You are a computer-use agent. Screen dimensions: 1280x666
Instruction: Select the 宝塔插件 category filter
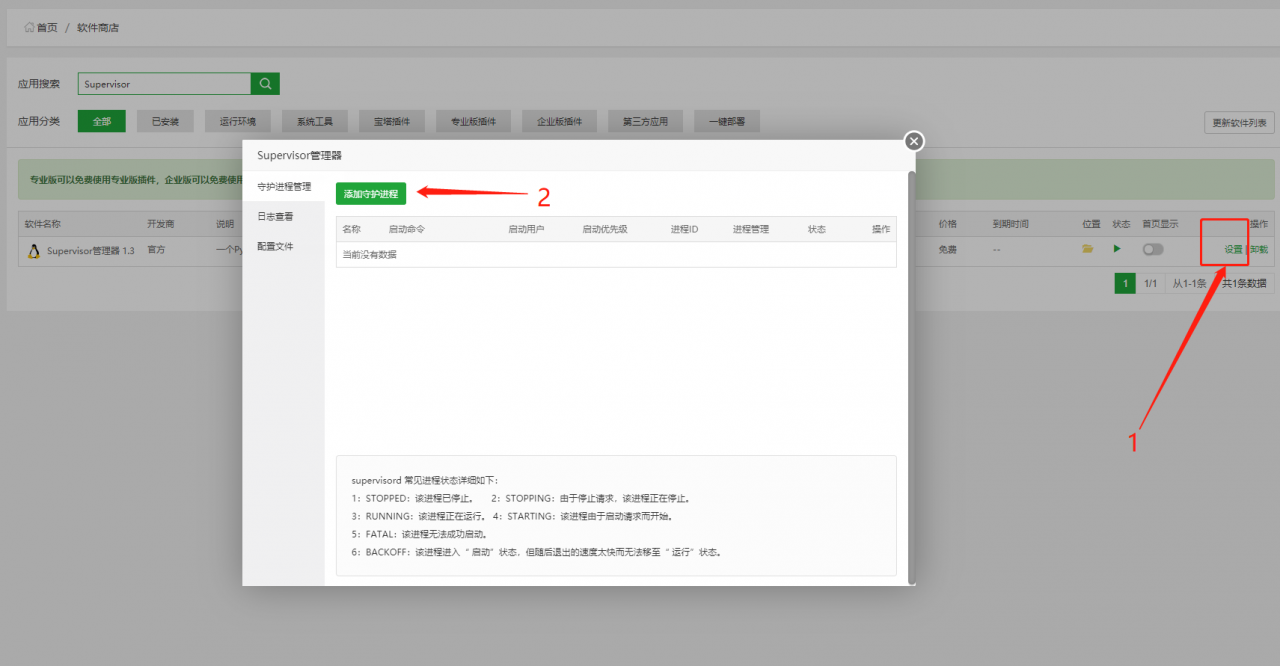(x=392, y=121)
